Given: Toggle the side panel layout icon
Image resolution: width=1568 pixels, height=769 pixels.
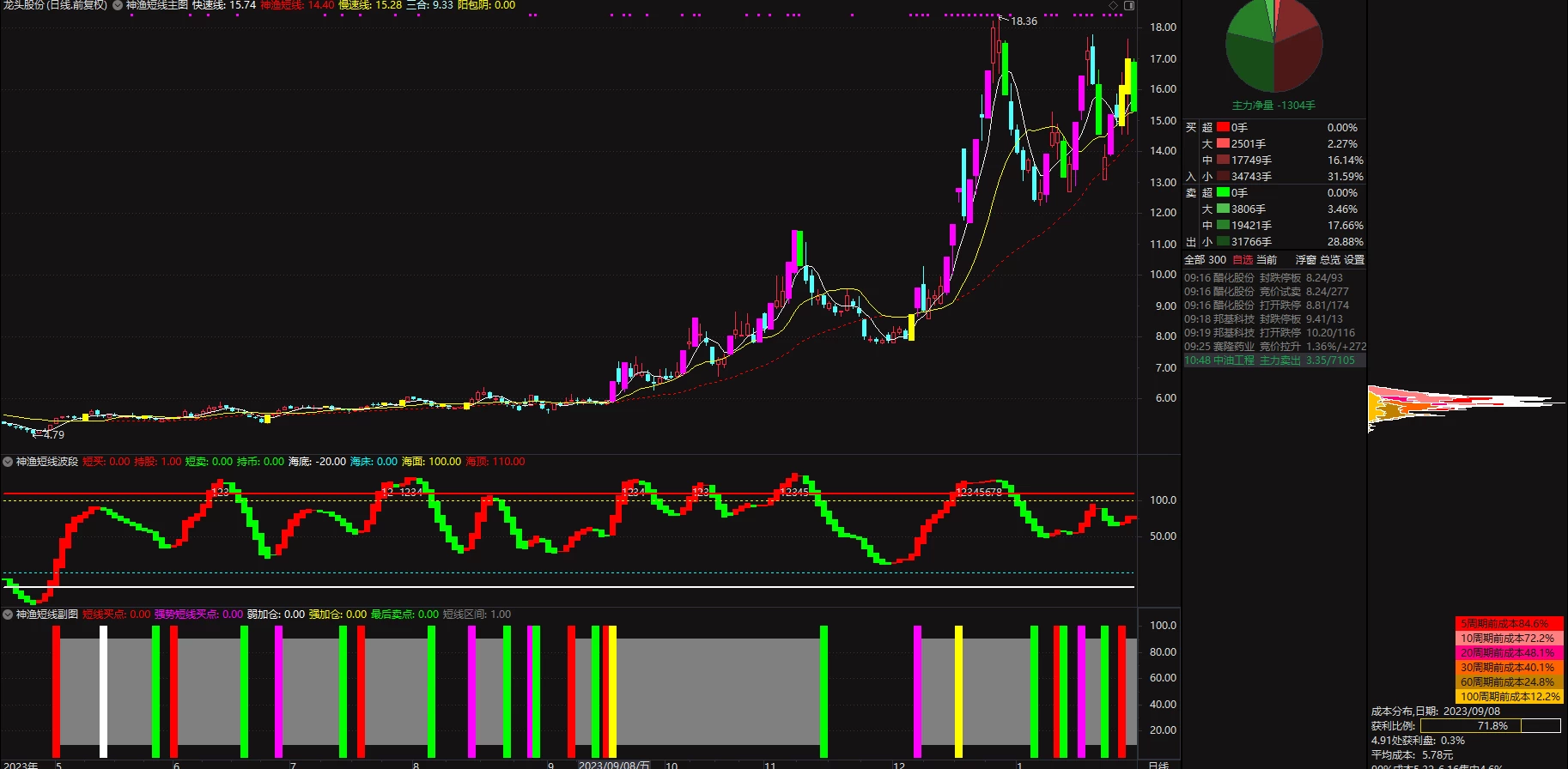Looking at the screenshot, I should 1129,5.
